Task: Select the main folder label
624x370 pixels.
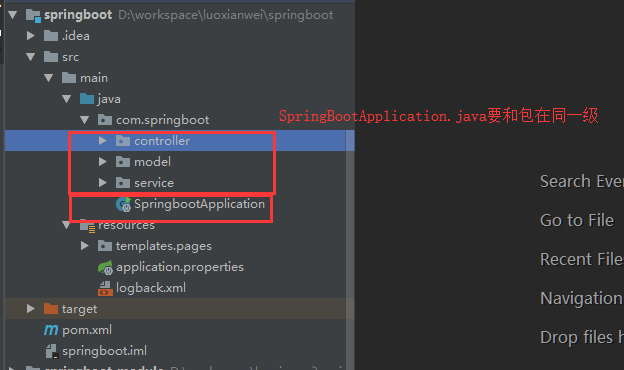Action: [x=94, y=78]
